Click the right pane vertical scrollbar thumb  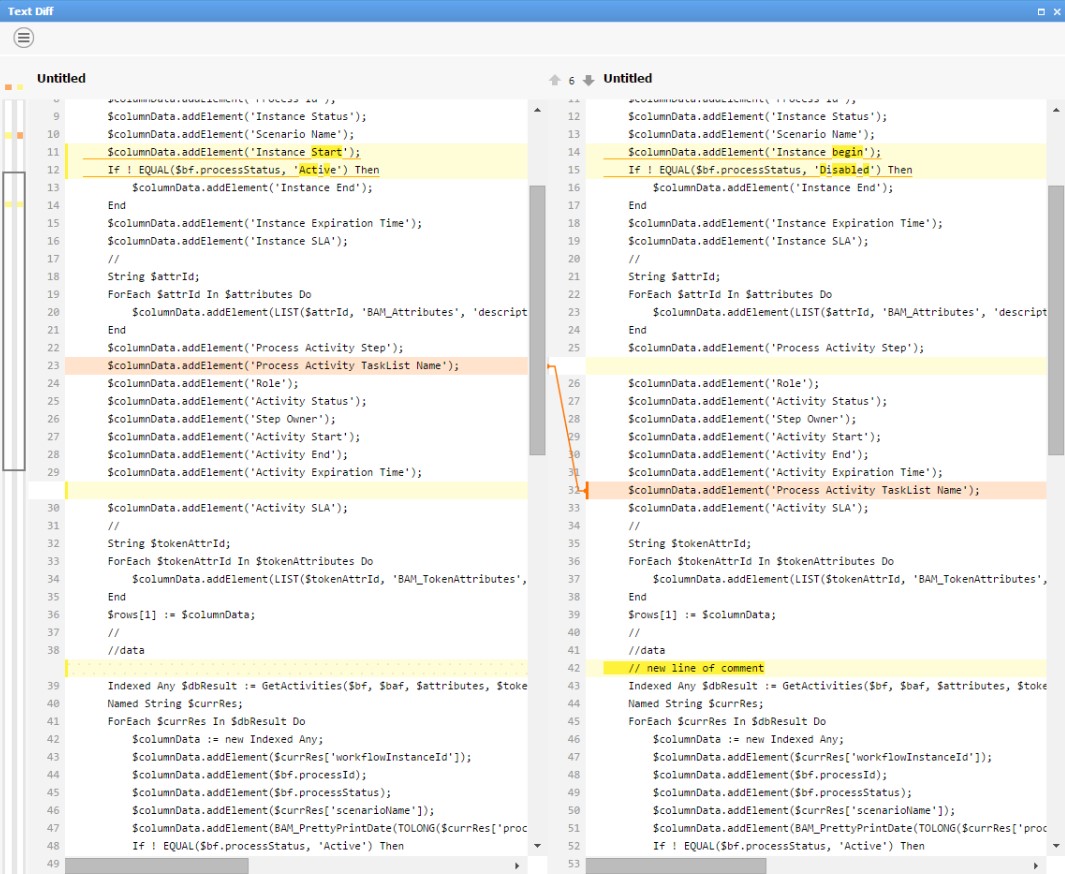click(x=1056, y=318)
